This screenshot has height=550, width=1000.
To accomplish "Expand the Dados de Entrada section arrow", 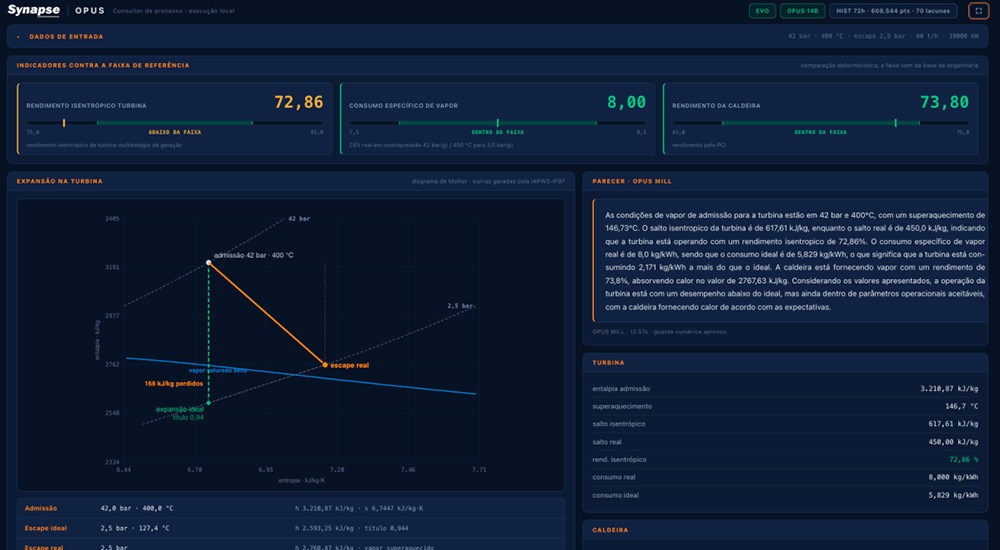I will click(18, 37).
